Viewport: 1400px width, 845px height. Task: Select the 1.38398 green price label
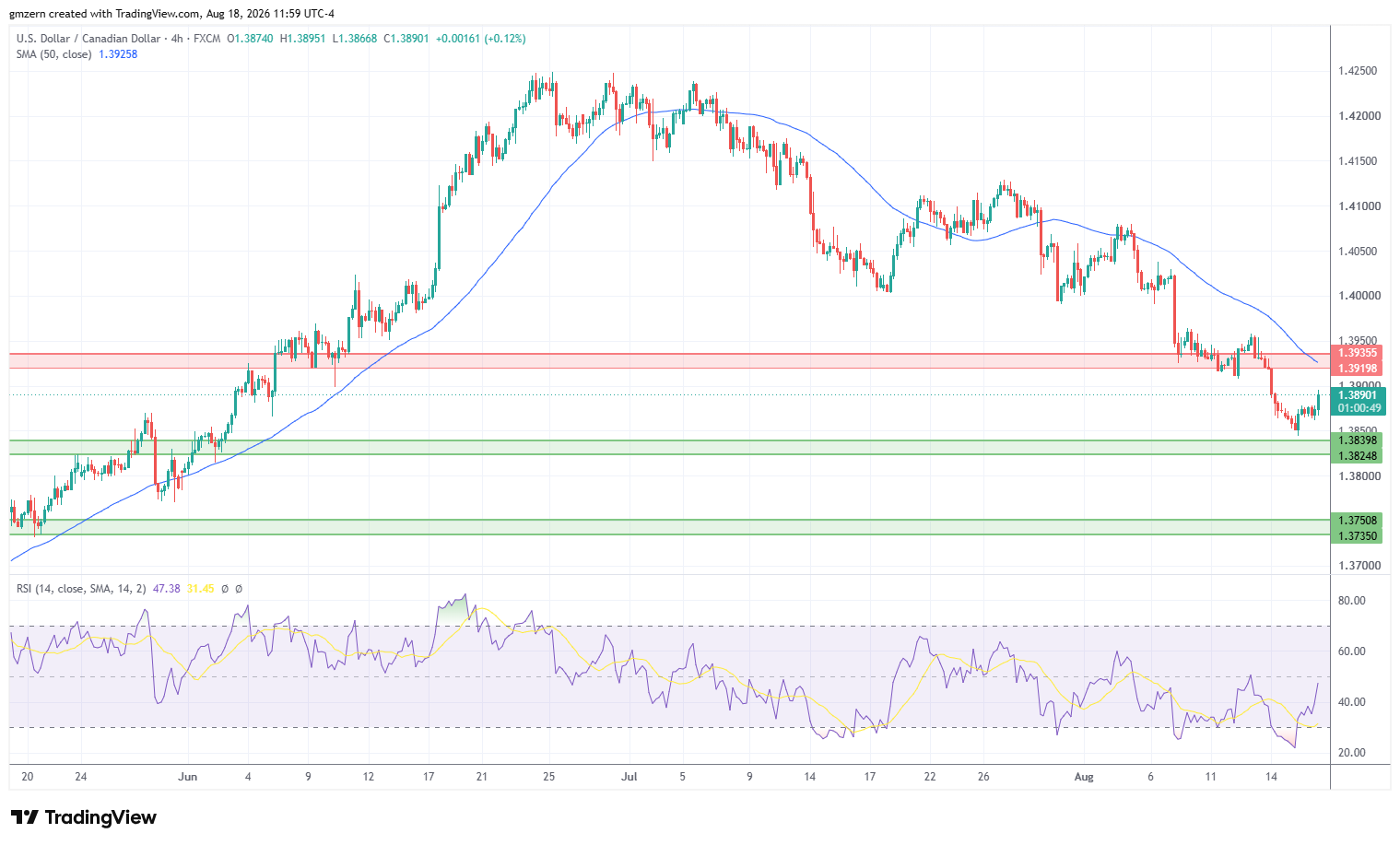coord(1358,440)
